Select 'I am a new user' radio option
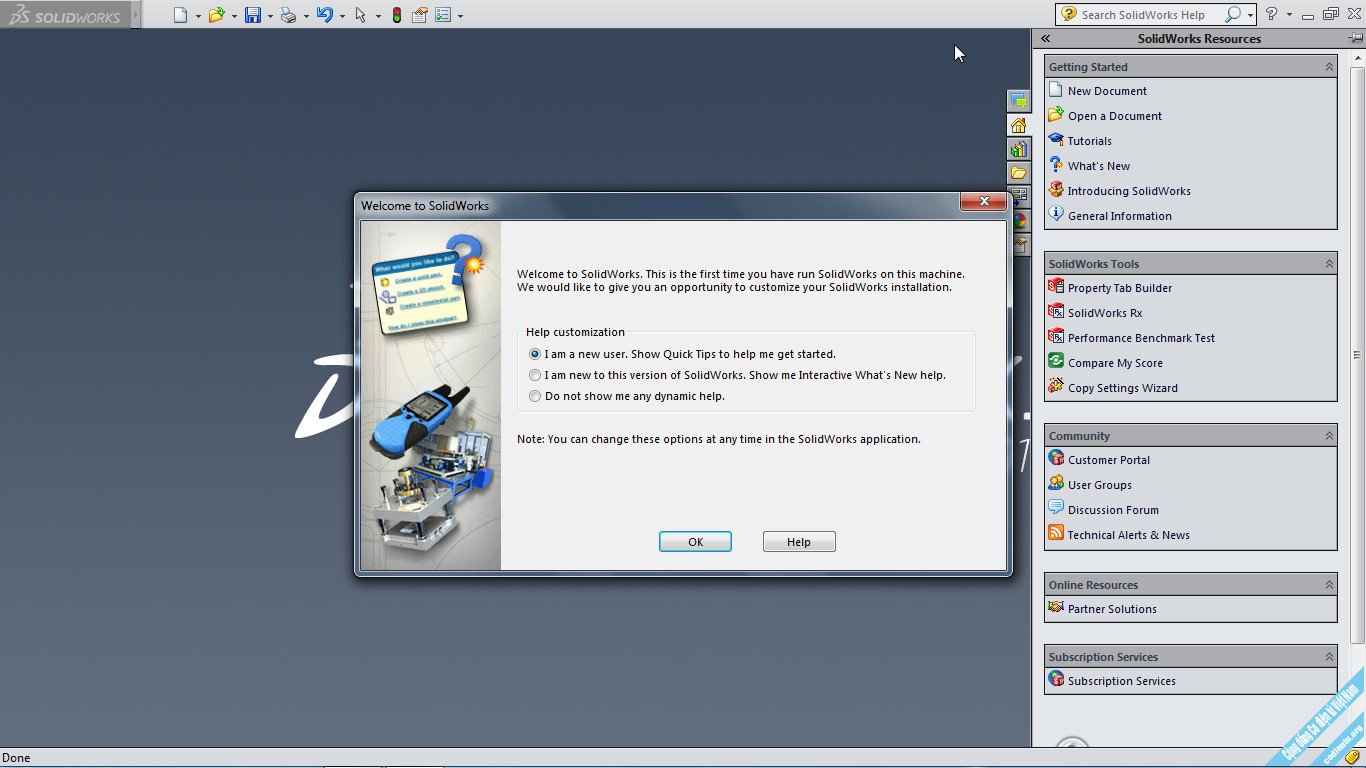Viewport: 1366px width, 768px height. point(535,354)
